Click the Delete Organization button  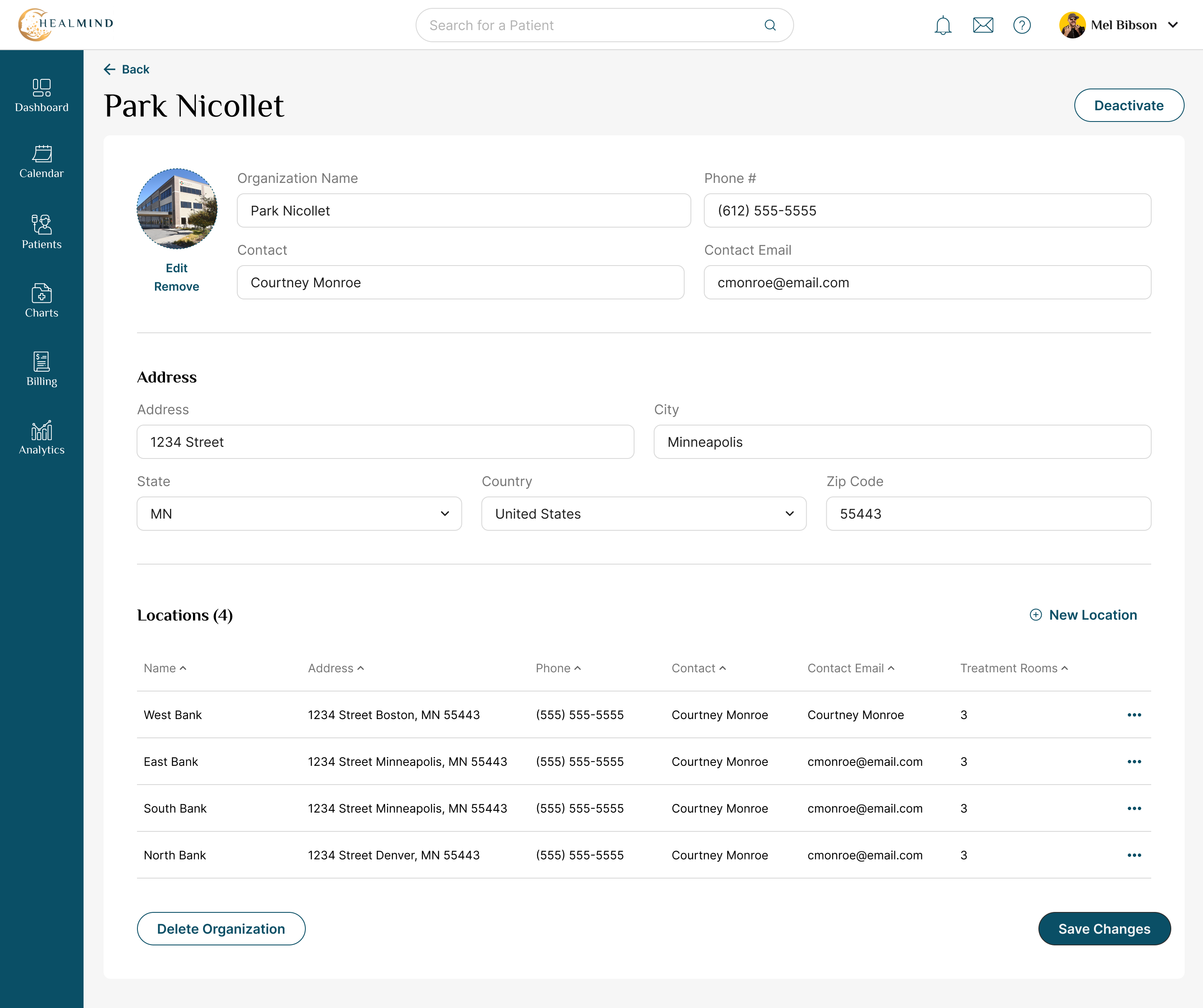coord(221,928)
